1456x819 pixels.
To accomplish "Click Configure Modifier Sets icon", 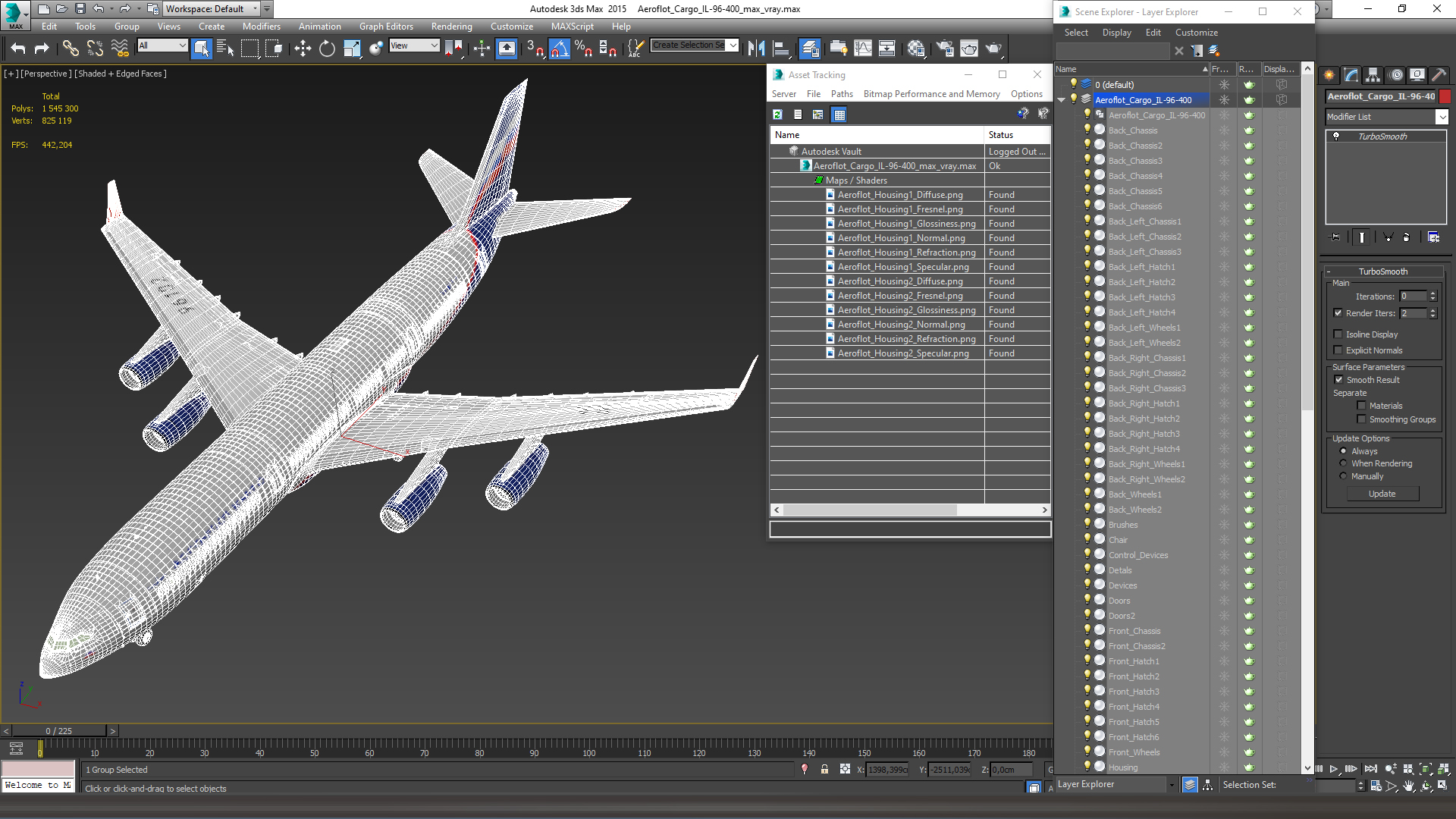I will [x=1433, y=237].
